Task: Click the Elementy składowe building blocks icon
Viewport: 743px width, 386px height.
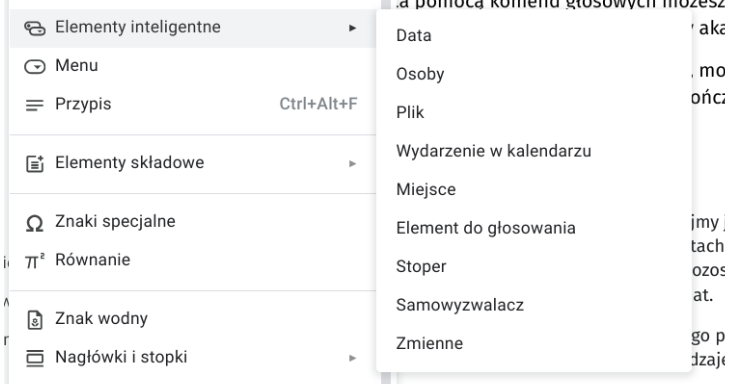Action: pos(35,163)
